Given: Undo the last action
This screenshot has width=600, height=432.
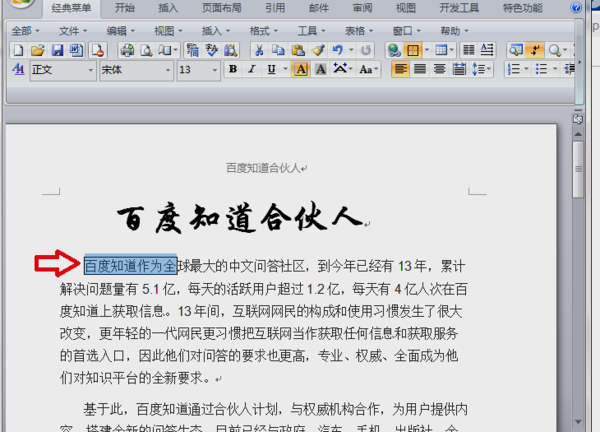Looking at the screenshot, I should pyautogui.click(x=338, y=50).
